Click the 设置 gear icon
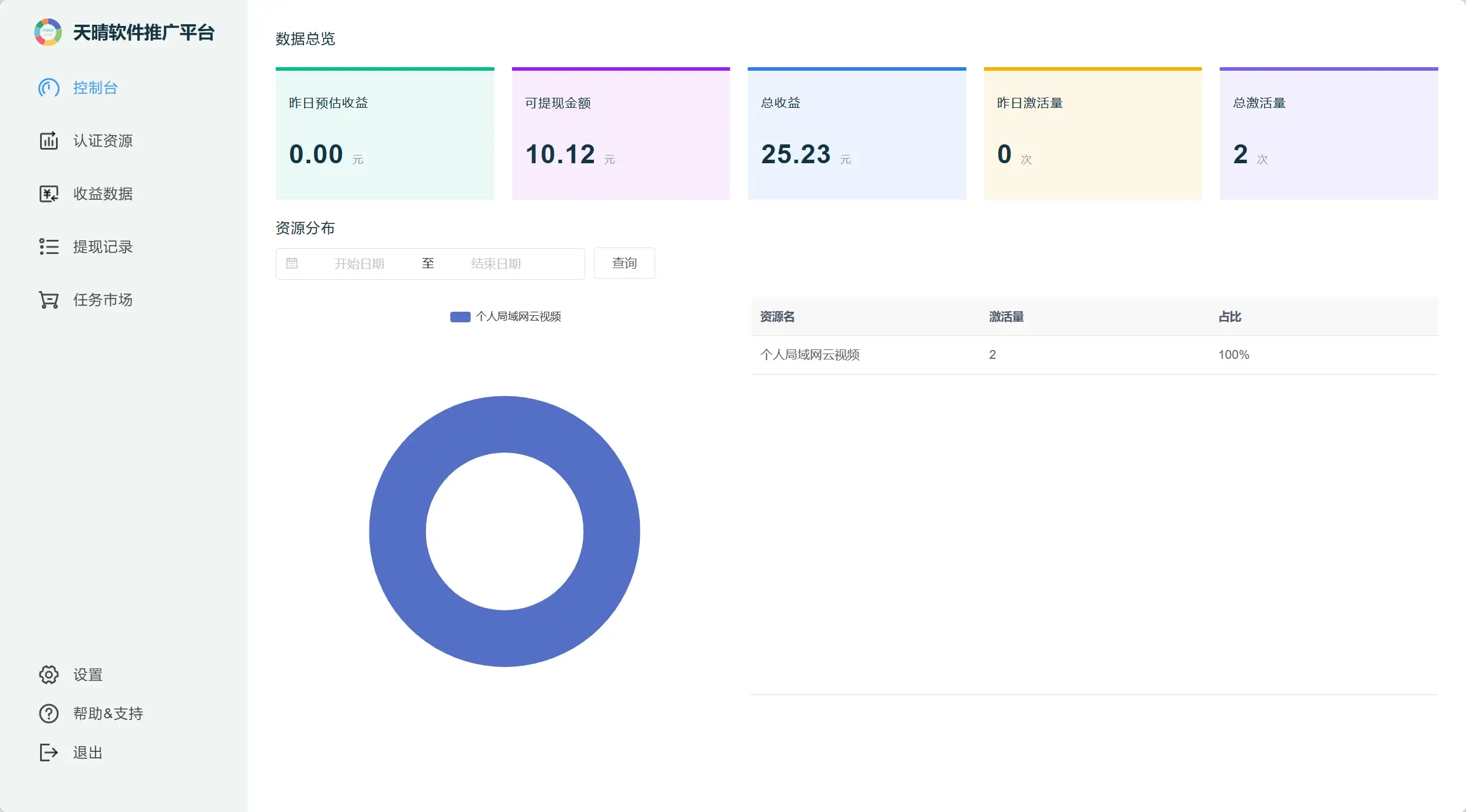The height and width of the screenshot is (812, 1466). click(49, 675)
